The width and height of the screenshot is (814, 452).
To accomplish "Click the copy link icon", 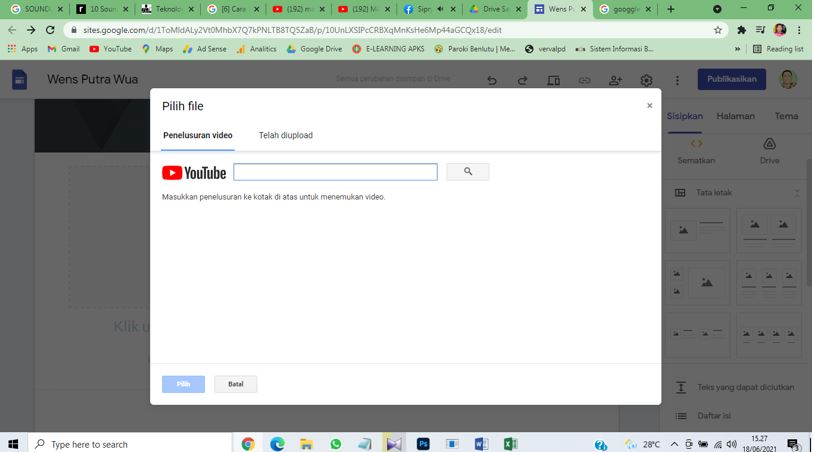I will (x=584, y=81).
